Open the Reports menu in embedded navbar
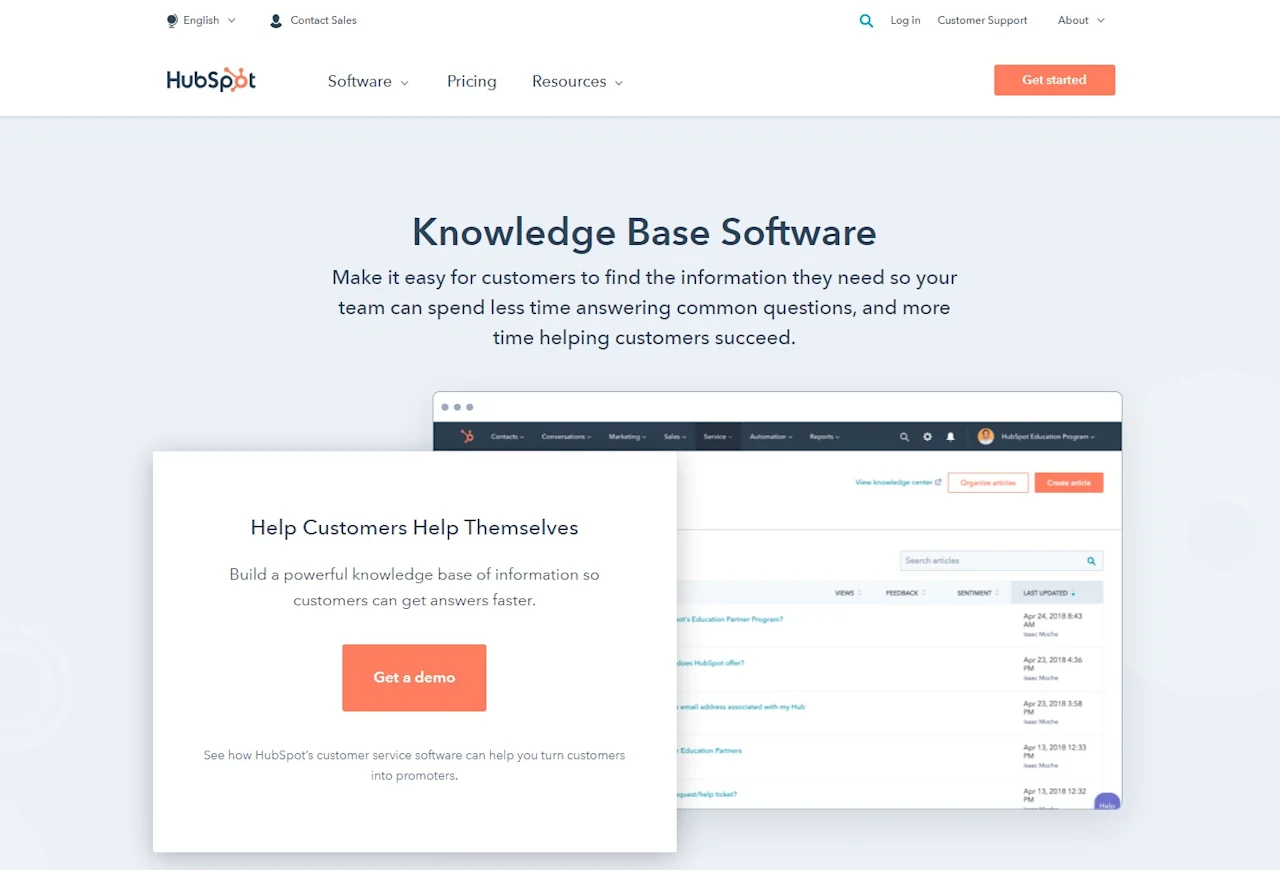1280x870 pixels. 825,437
